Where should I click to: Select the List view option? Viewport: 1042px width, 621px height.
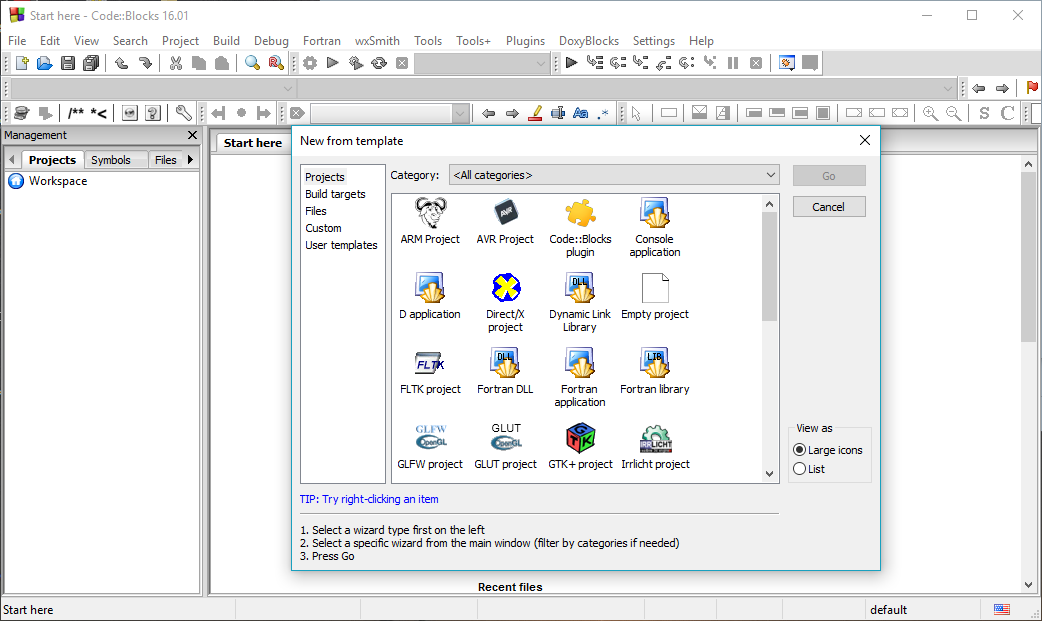tap(809, 469)
